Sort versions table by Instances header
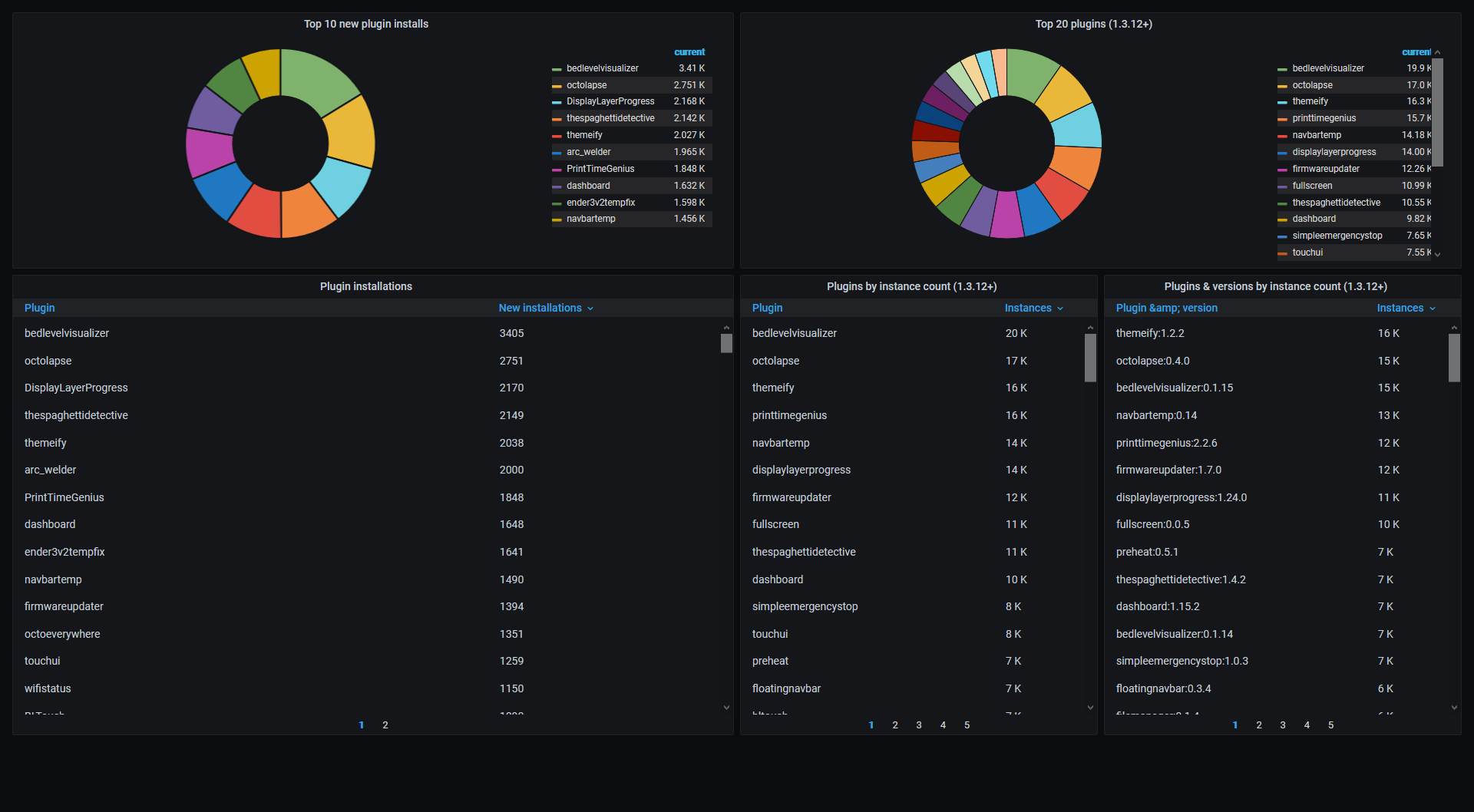The height and width of the screenshot is (812, 1474). (x=1405, y=308)
